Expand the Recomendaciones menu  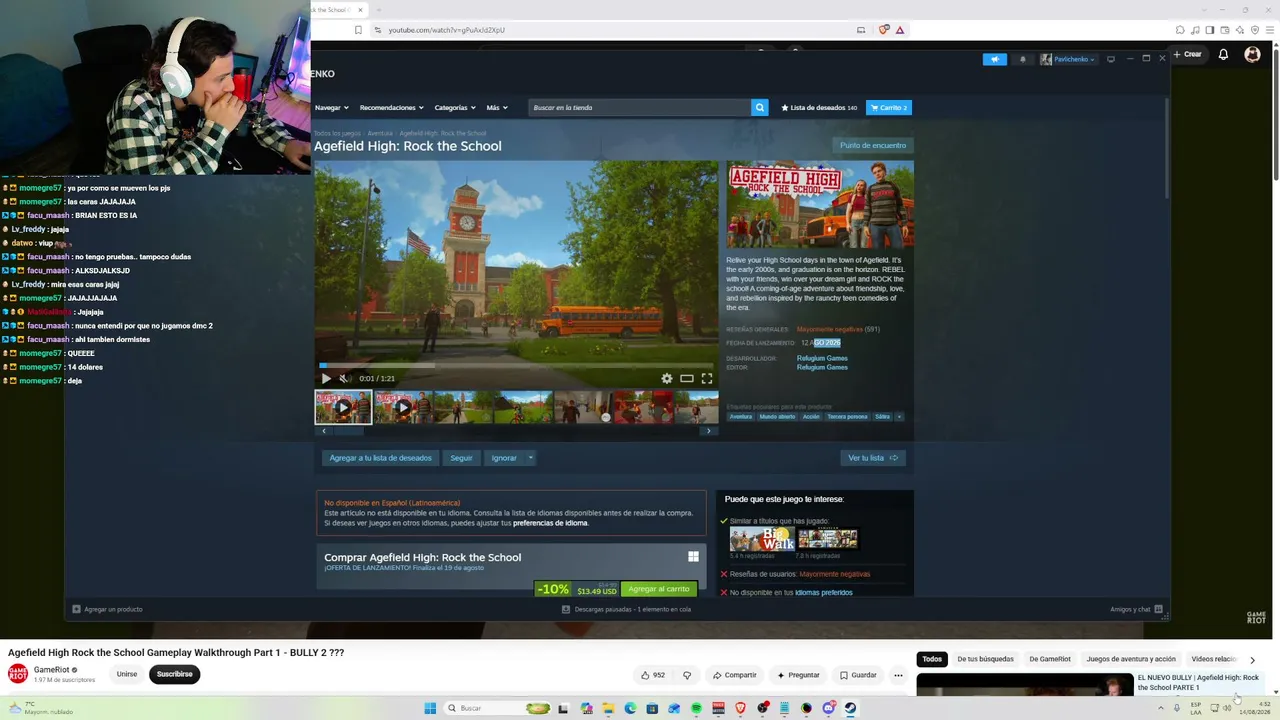click(x=392, y=107)
